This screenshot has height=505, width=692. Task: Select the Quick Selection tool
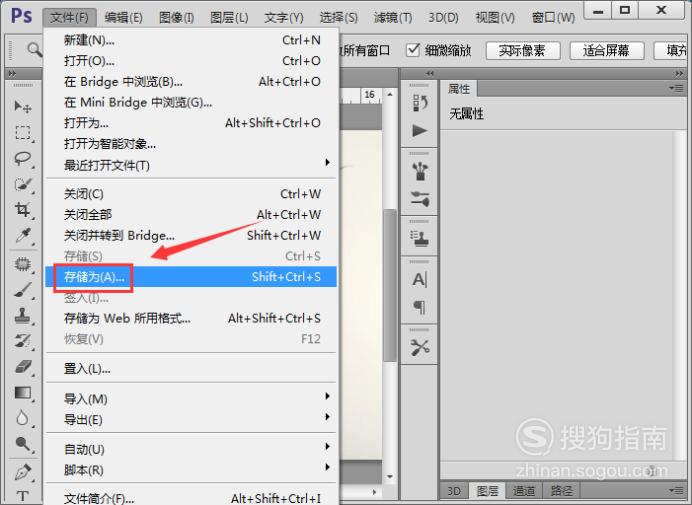click(x=23, y=185)
